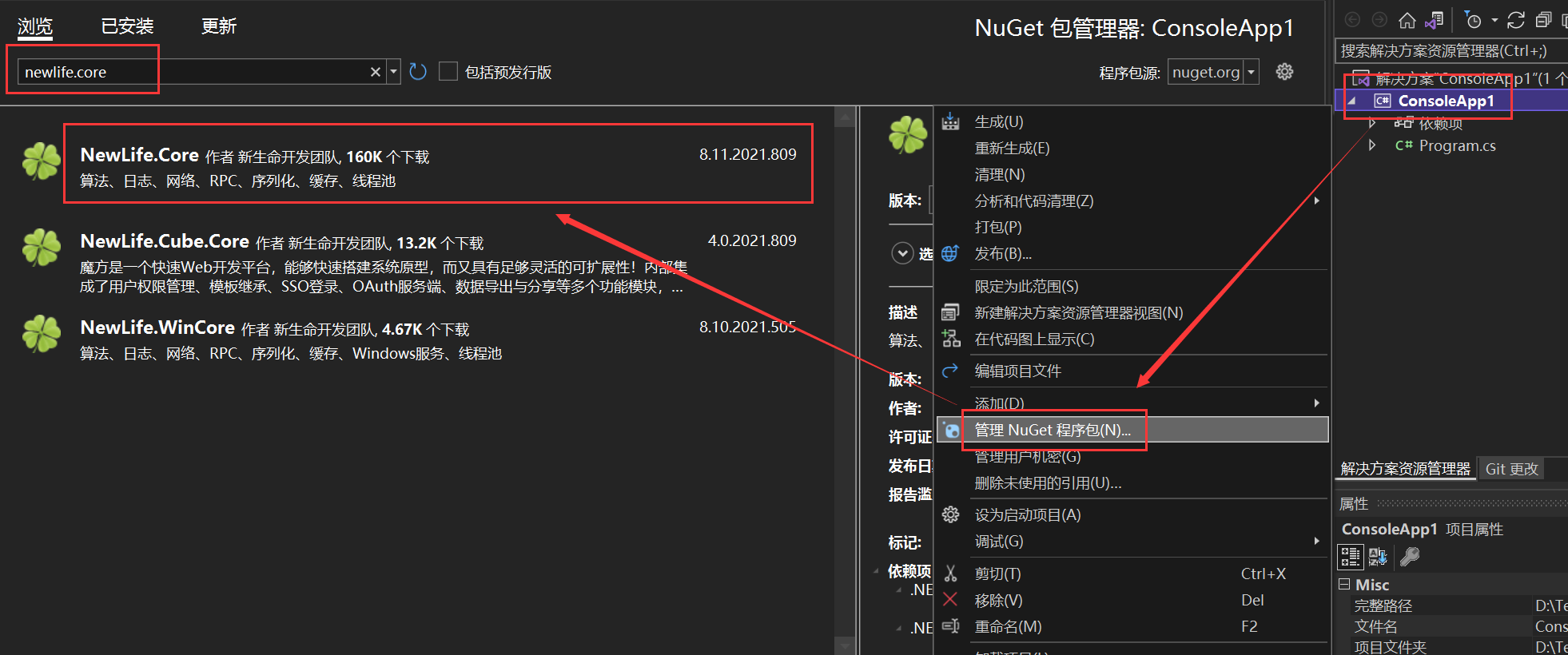
Task: Choose 打包(P) from the context menu
Action: point(1132,227)
